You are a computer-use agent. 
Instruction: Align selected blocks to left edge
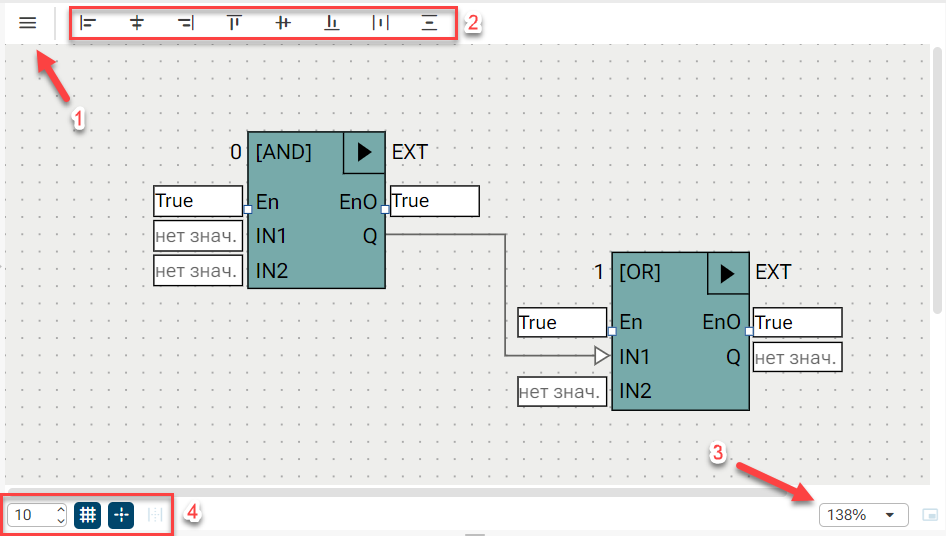(88, 23)
